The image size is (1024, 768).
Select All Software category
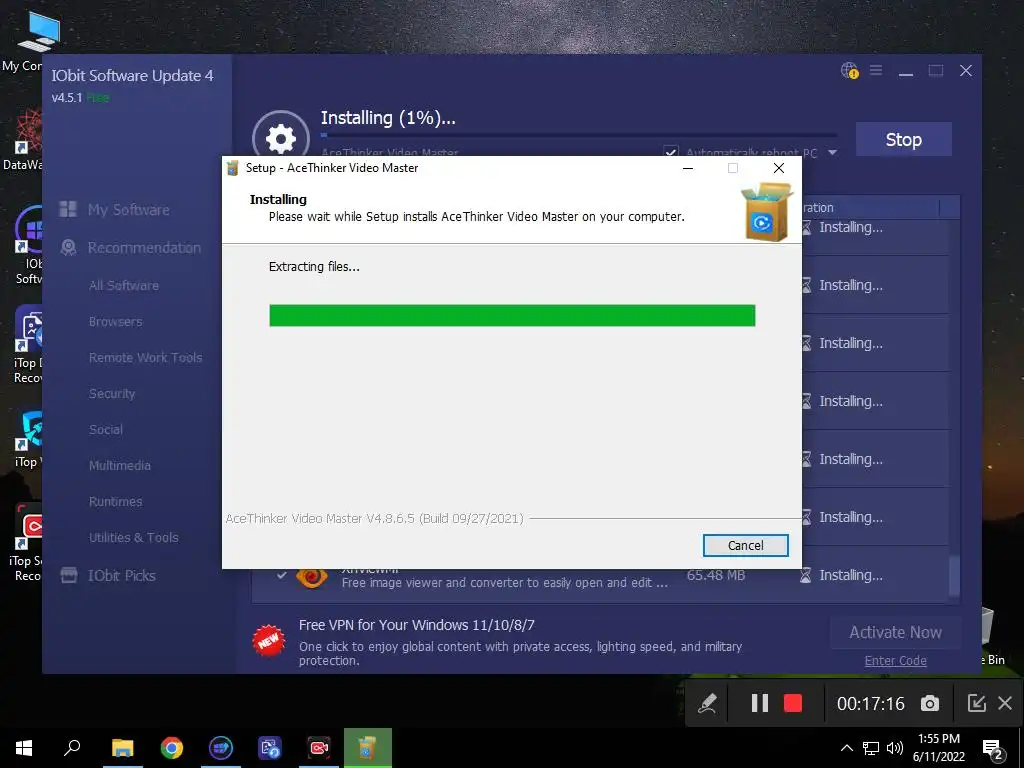[124, 285]
